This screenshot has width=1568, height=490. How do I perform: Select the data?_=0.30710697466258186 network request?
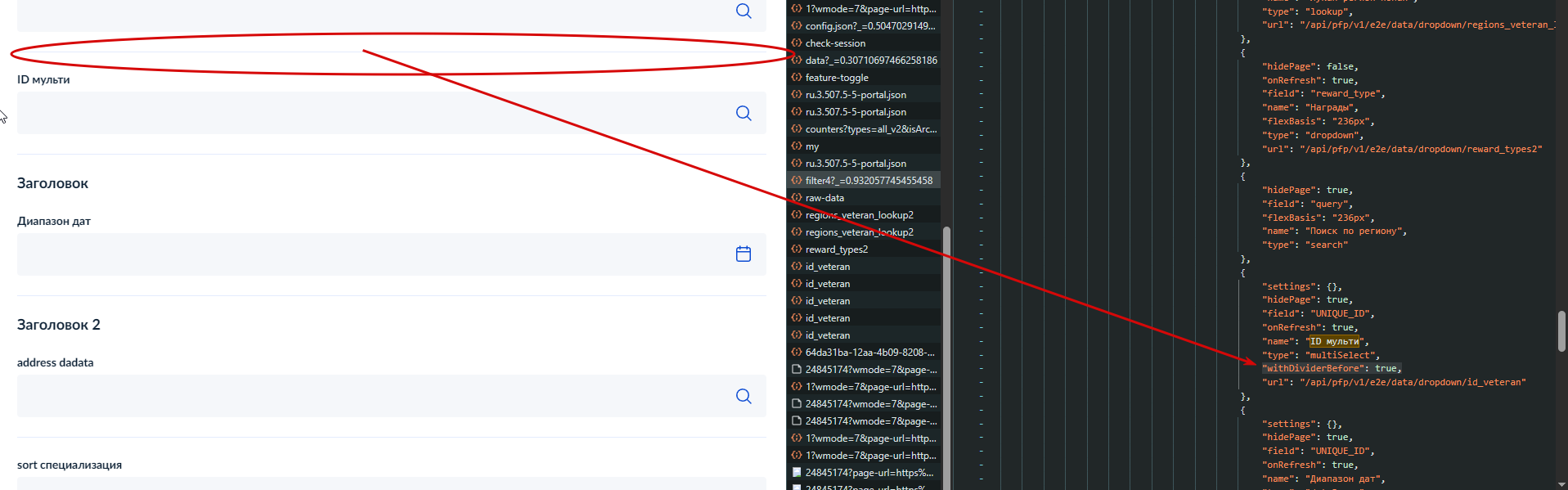click(864, 61)
